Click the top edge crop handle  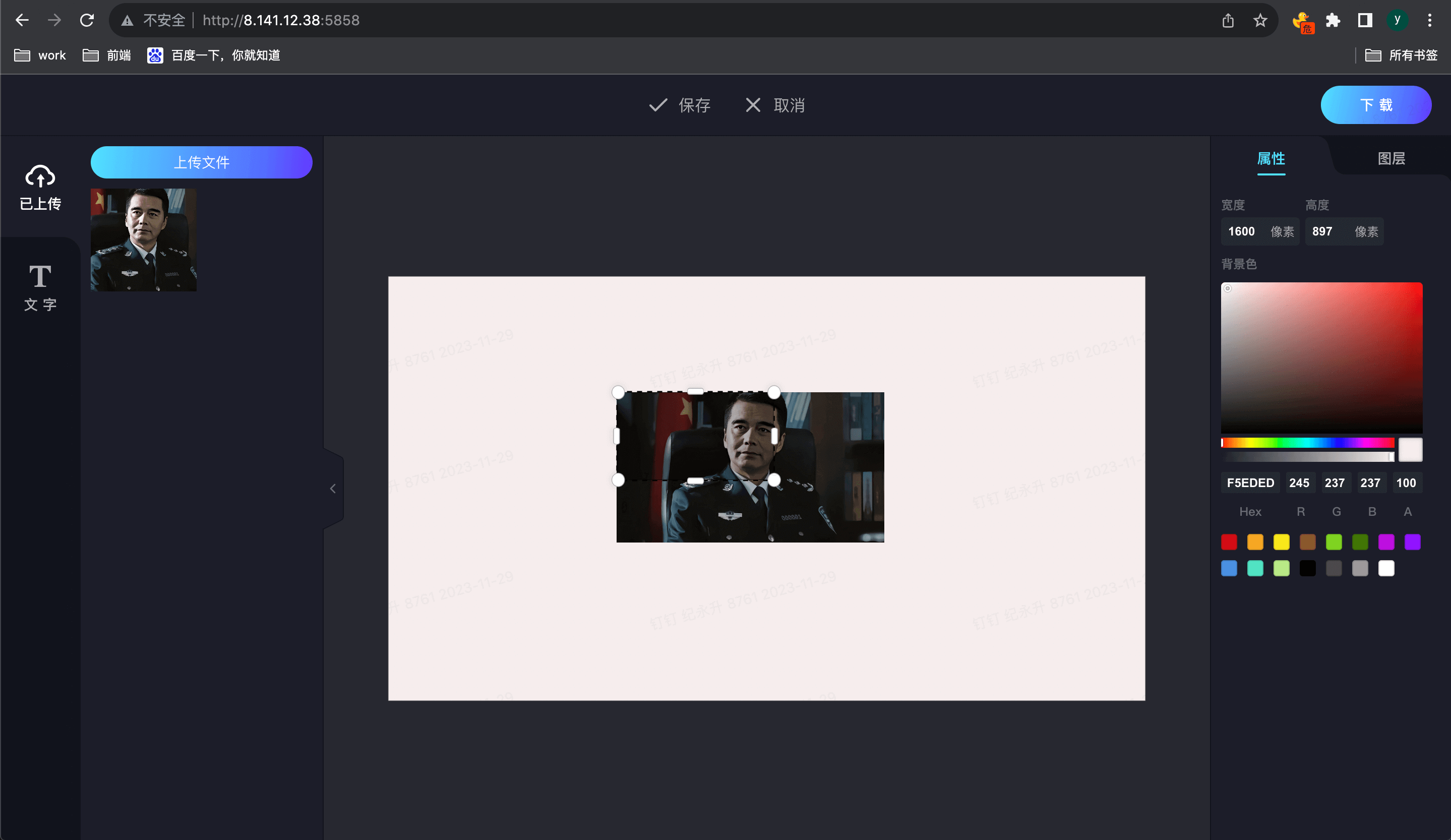point(696,391)
